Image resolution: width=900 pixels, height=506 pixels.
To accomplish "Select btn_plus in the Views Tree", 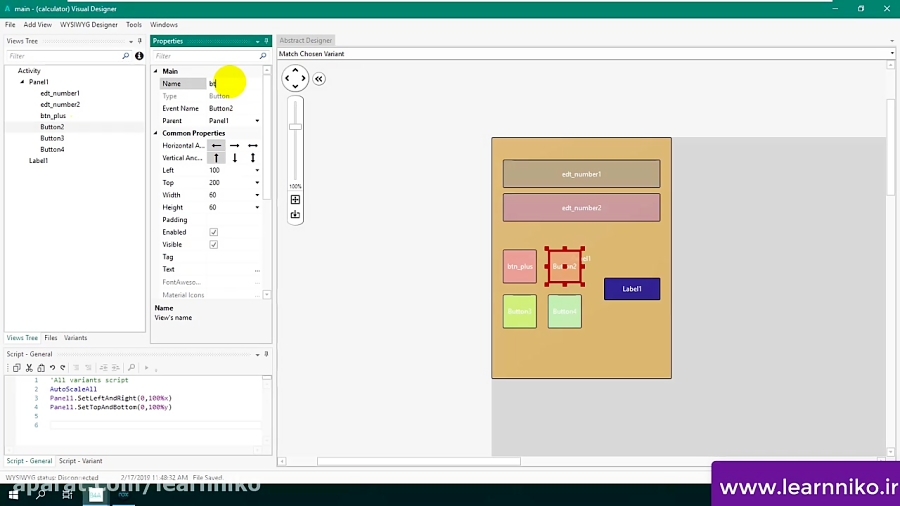I will pyautogui.click(x=53, y=116).
